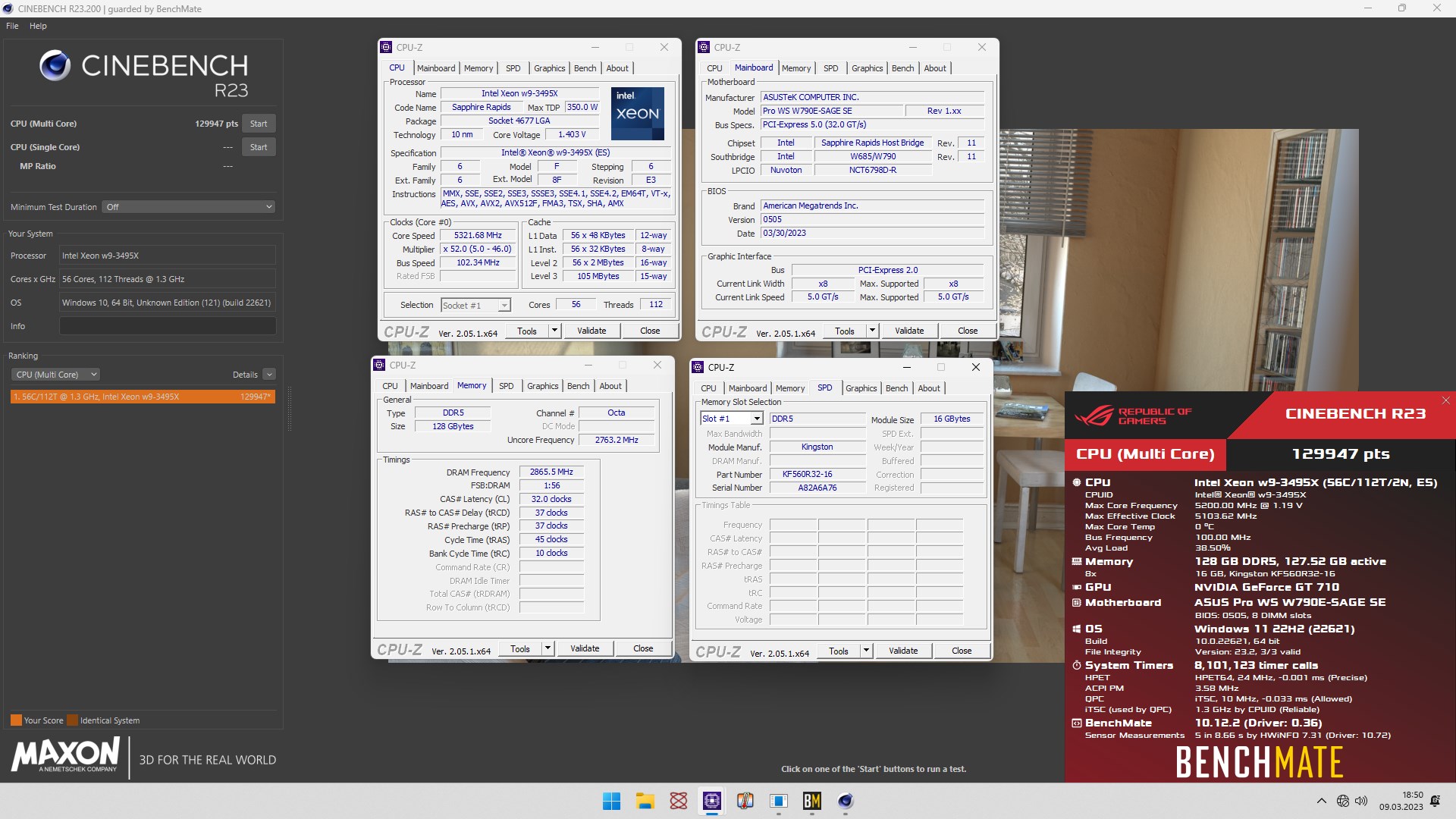
Task: Start the CPU (Multi Core) test
Action: click(x=259, y=124)
